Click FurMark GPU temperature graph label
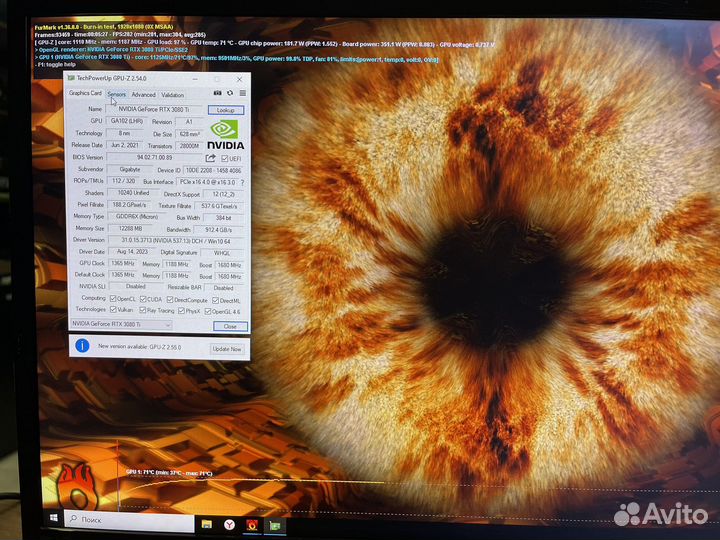Viewport: 720px width, 540px height. [x=169, y=472]
